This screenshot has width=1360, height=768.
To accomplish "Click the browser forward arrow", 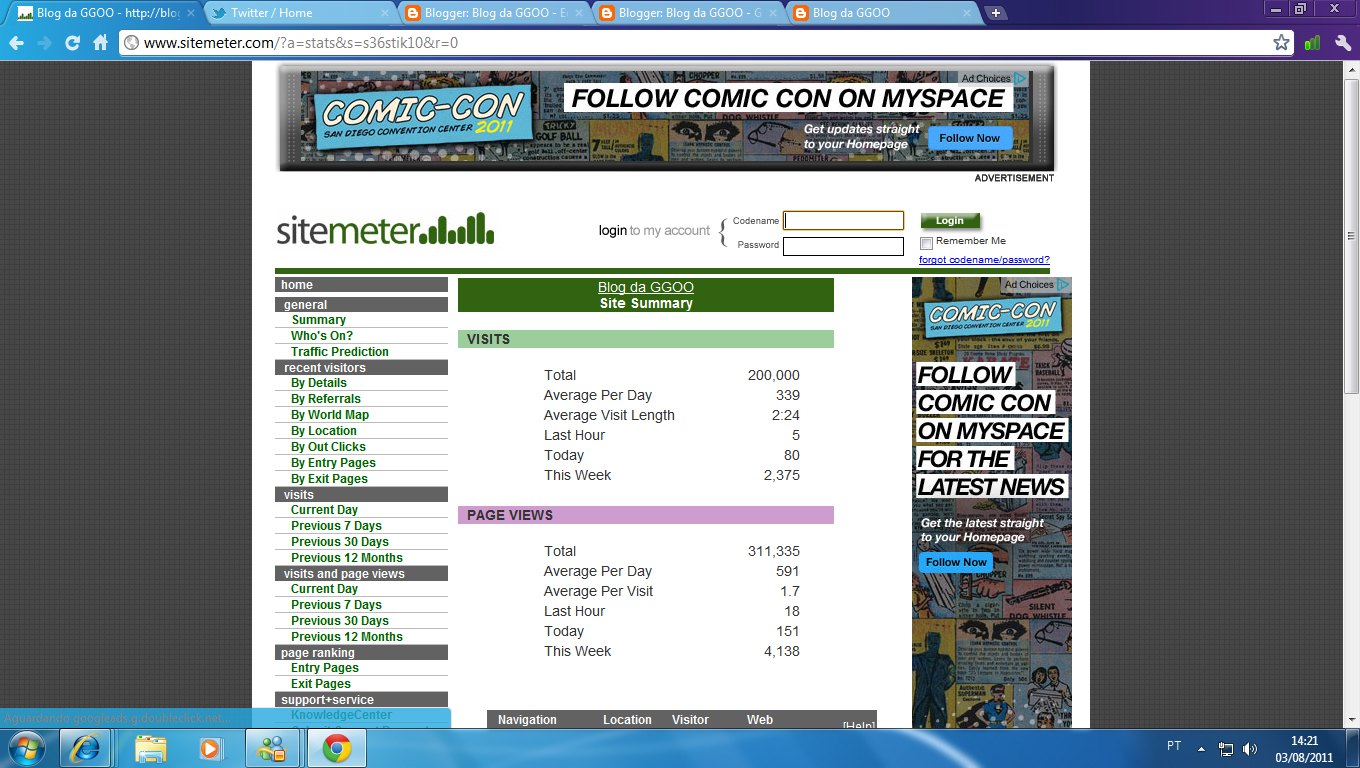I will (x=44, y=43).
